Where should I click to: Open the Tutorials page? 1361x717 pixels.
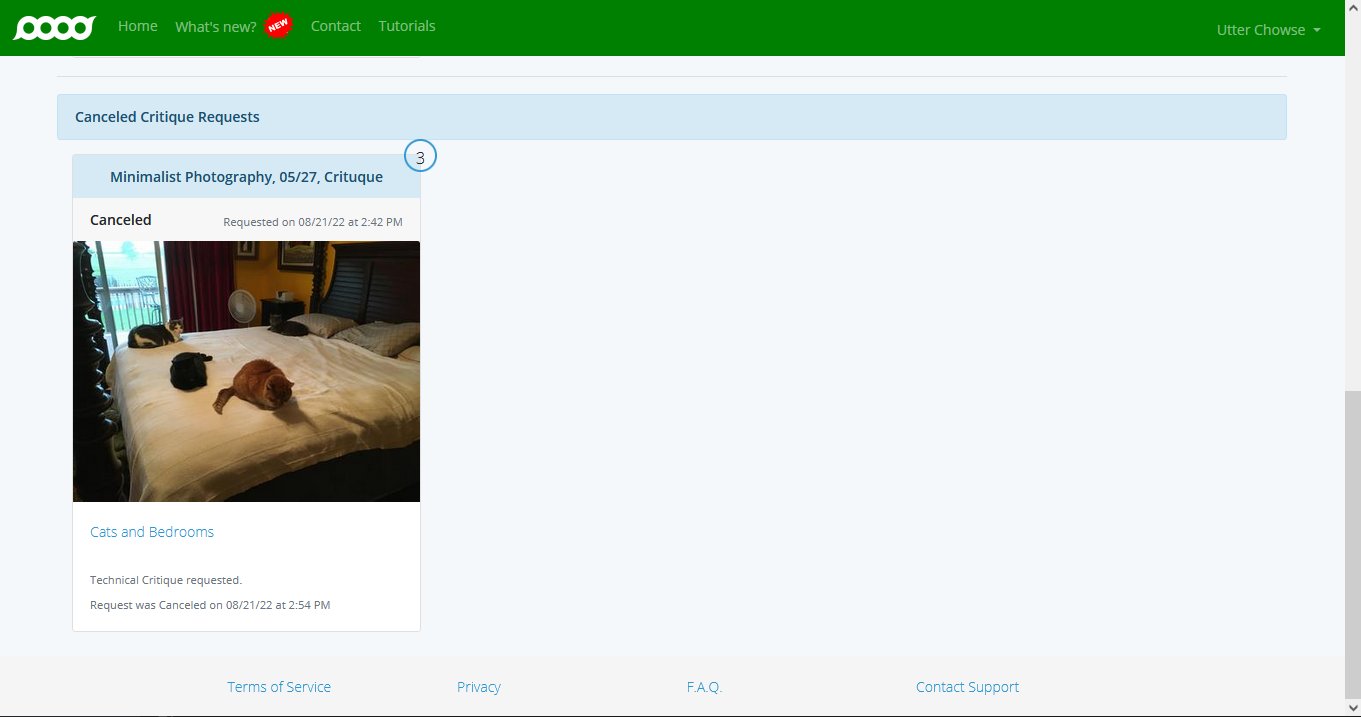(x=407, y=26)
